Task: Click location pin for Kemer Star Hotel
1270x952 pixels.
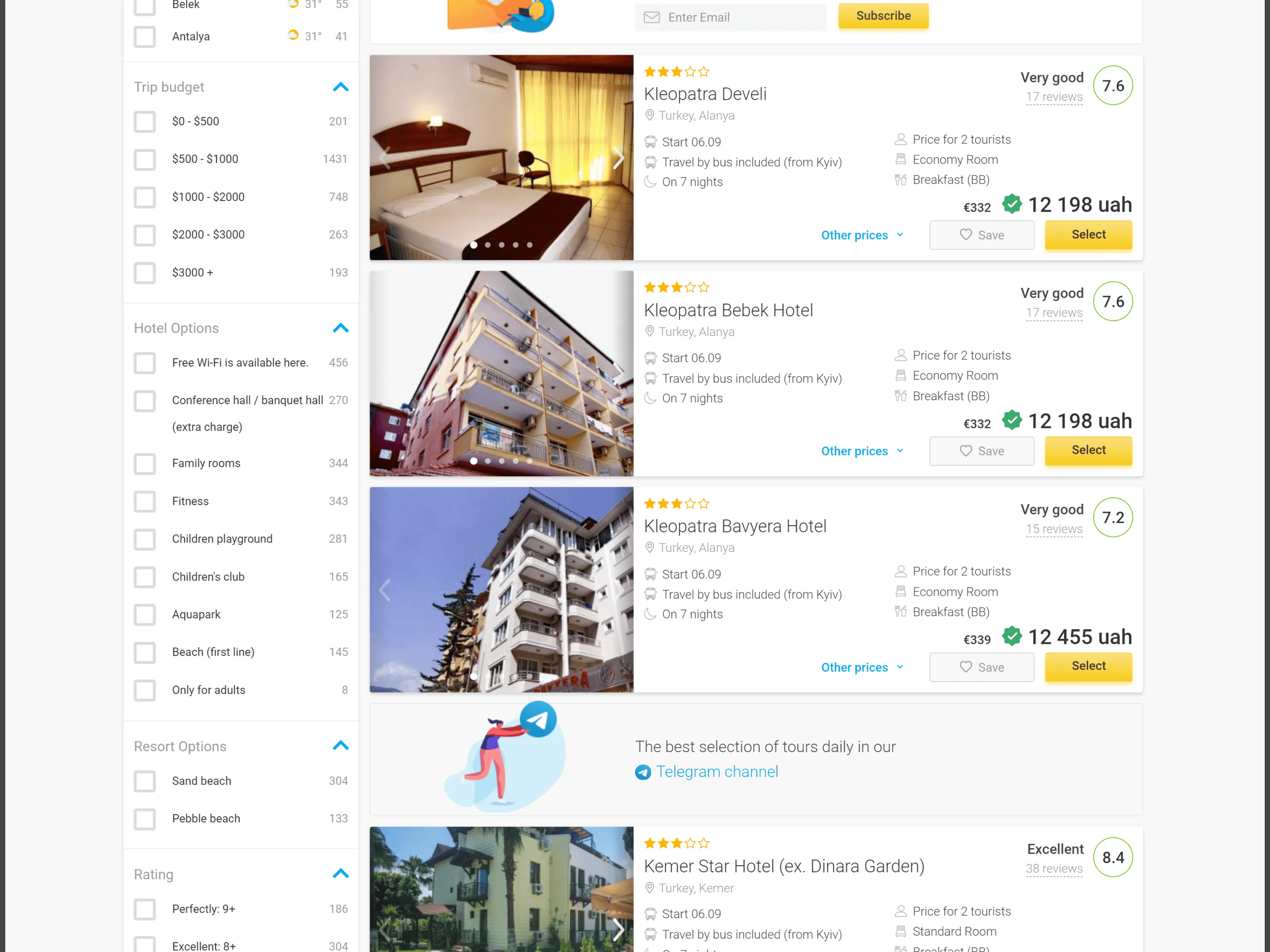Action: 649,888
